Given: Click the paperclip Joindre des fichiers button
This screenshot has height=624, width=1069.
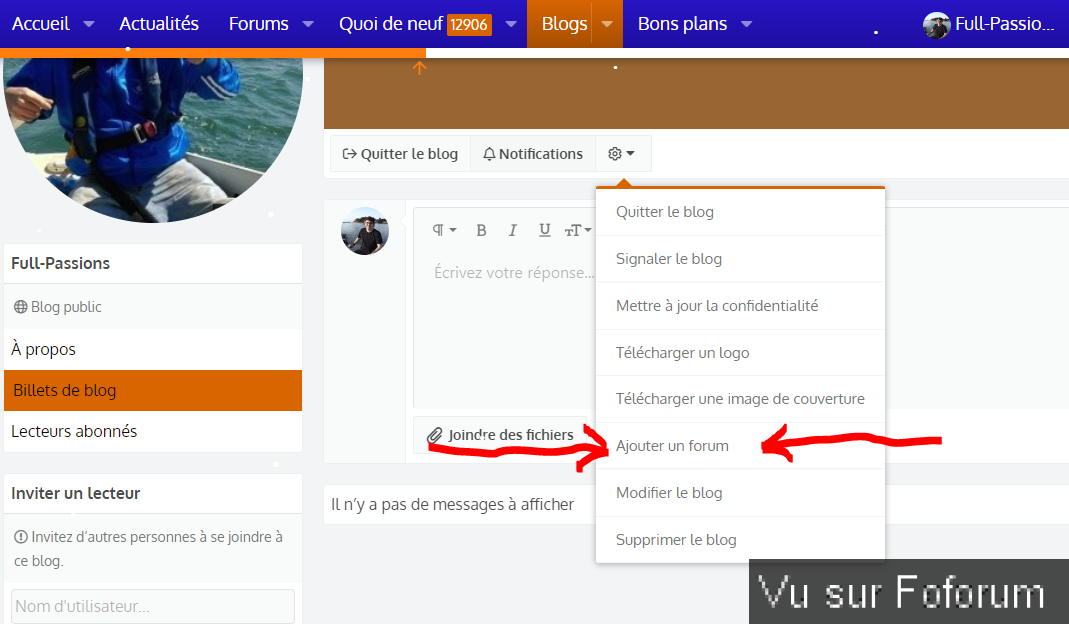Looking at the screenshot, I should (x=500, y=435).
